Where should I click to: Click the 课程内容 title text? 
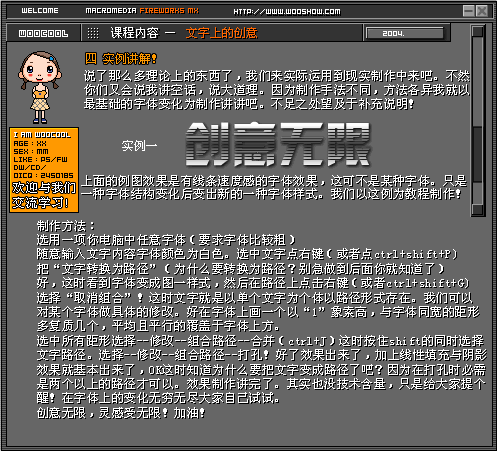pos(135,33)
